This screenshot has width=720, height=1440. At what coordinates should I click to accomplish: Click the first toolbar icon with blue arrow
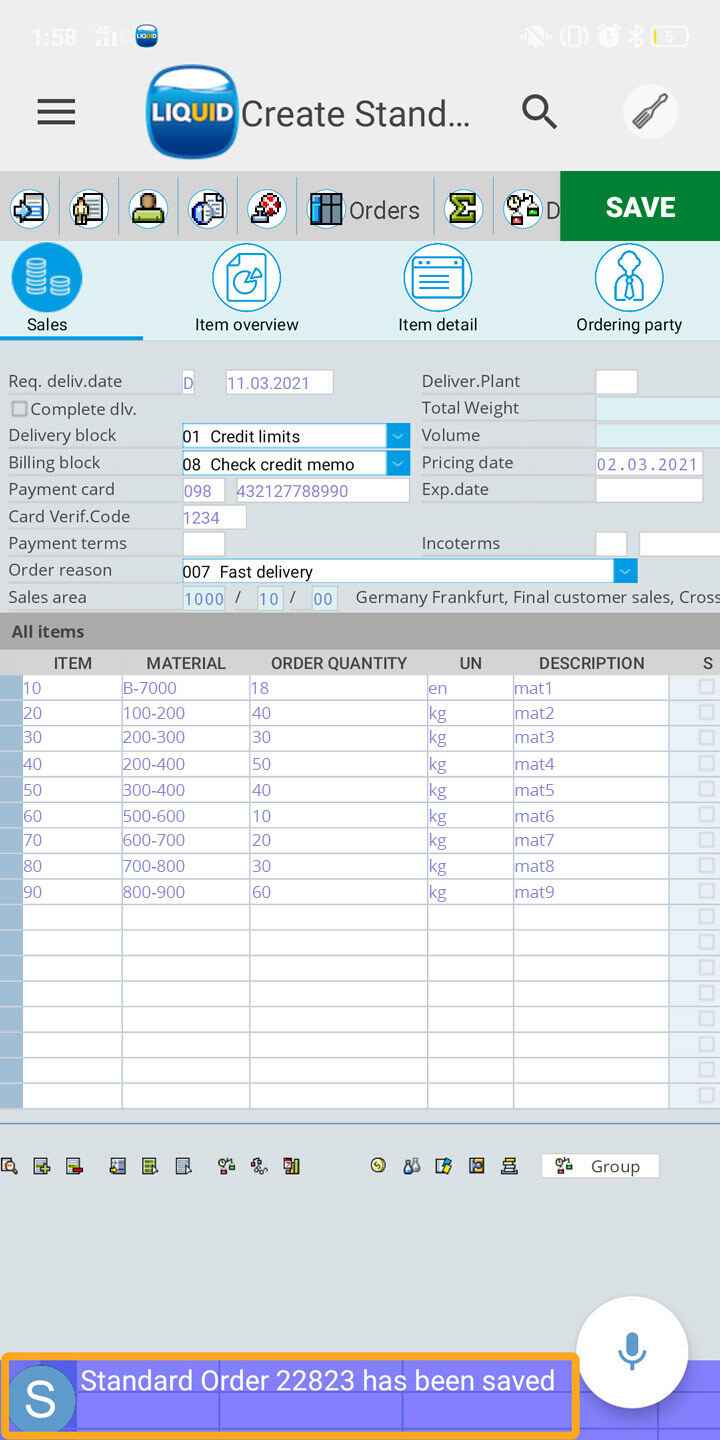(30, 209)
